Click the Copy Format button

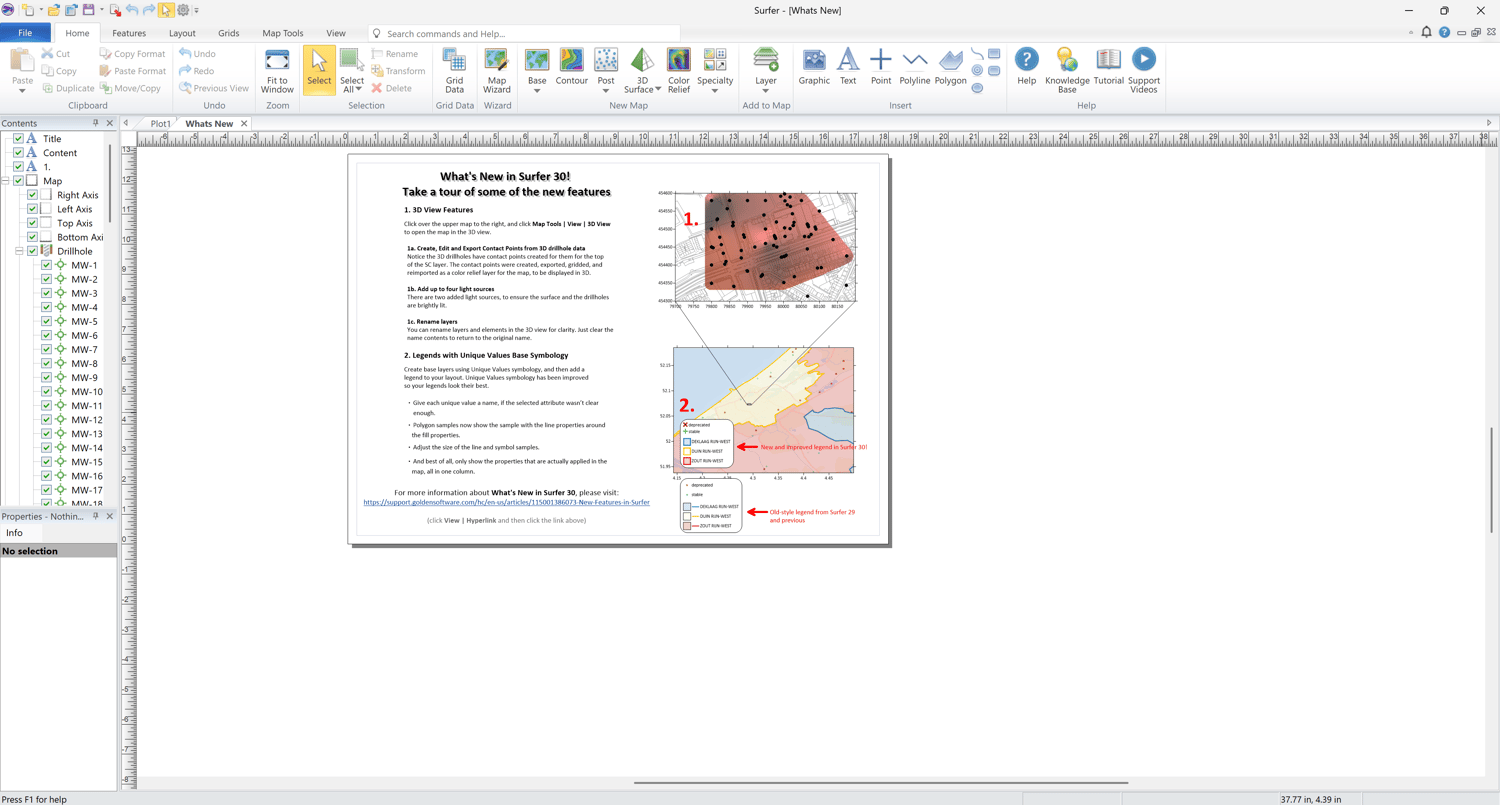[133, 54]
